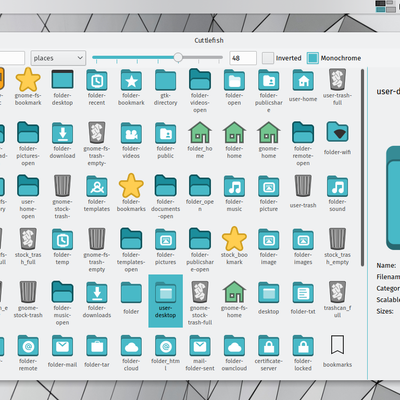Select the user-trash-full icon

point(337,79)
